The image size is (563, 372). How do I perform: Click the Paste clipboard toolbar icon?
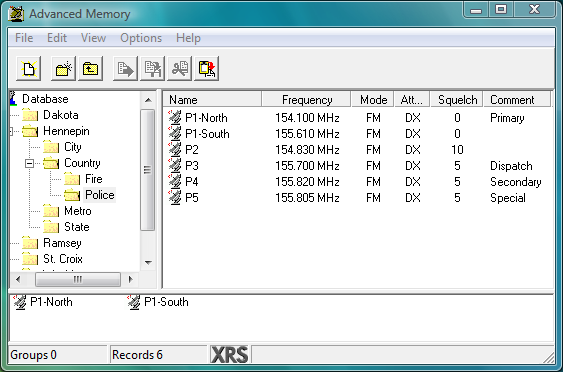tap(207, 68)
